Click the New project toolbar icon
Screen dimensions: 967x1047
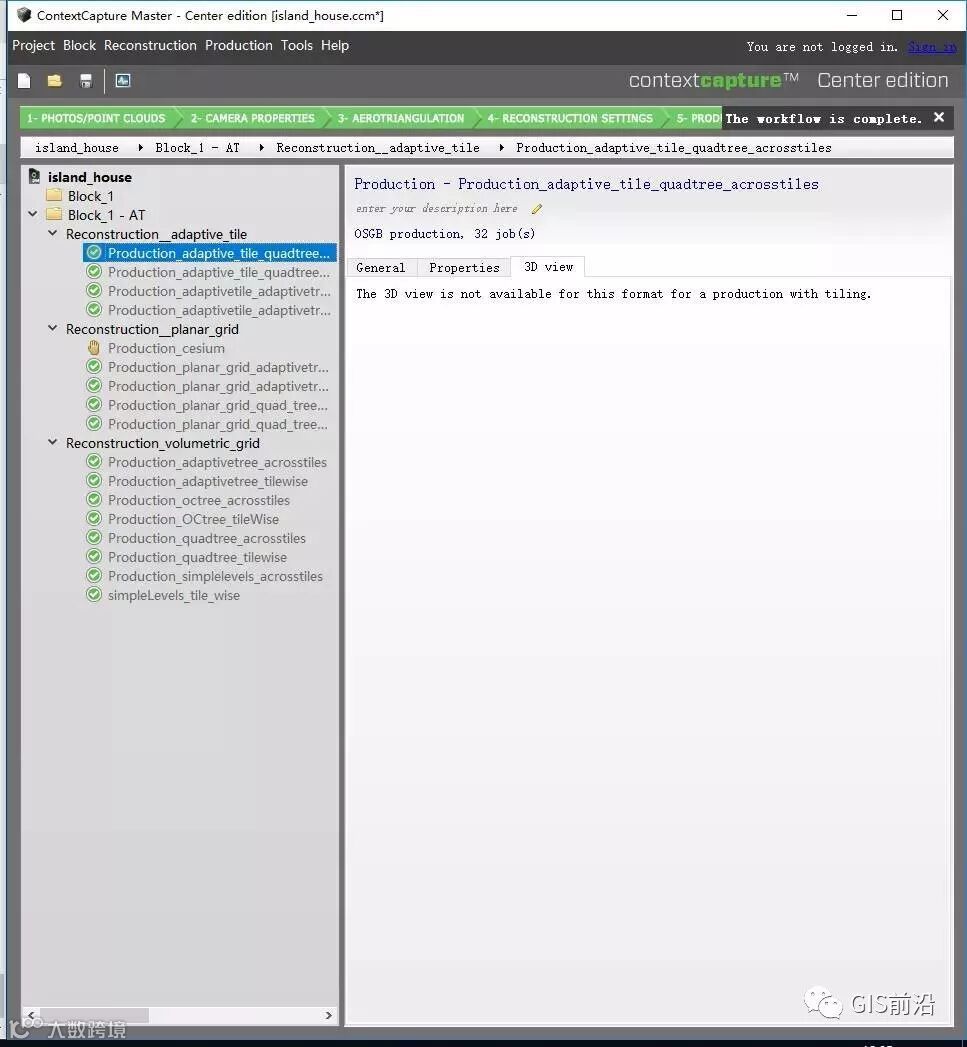coord(24,81)
